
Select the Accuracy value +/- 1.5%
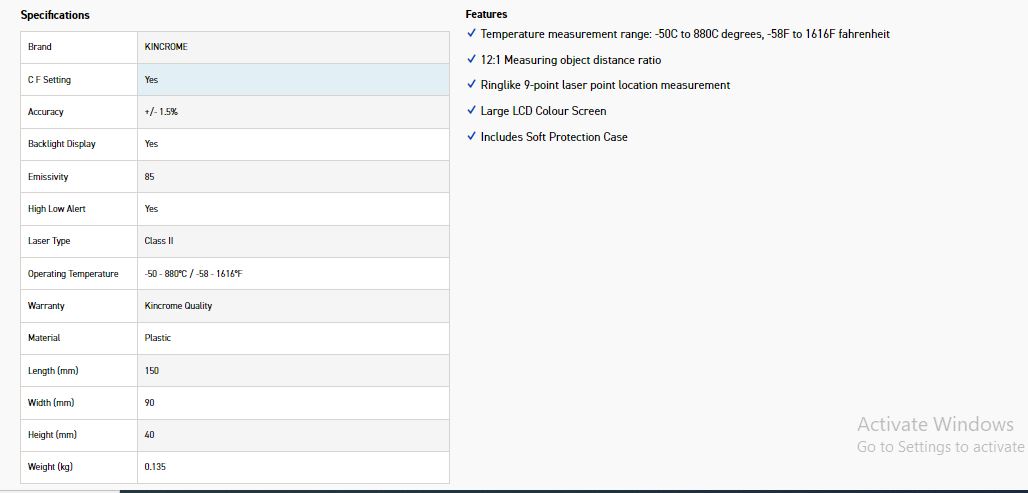coord(161,112)
